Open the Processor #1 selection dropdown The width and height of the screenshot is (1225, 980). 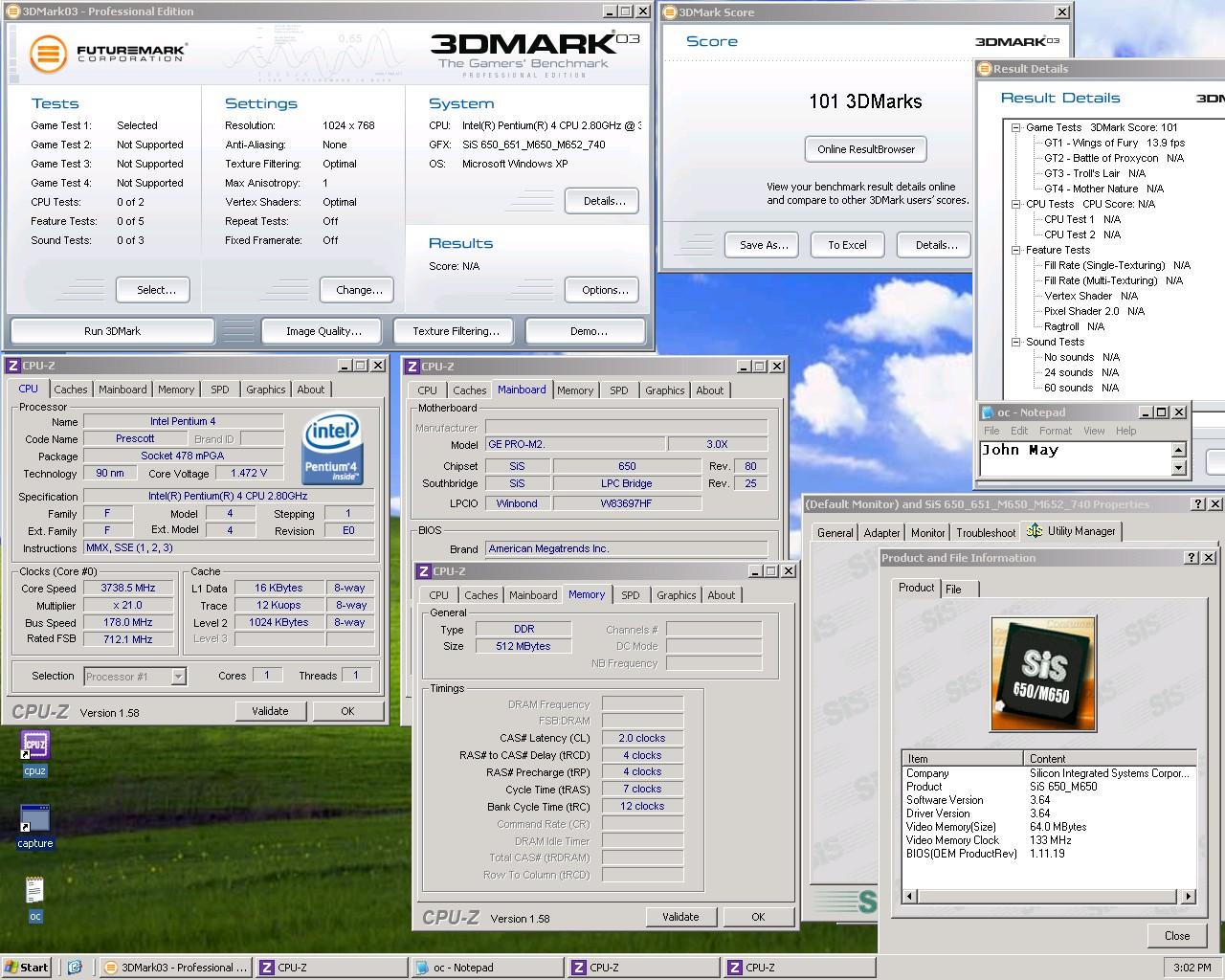178,677
